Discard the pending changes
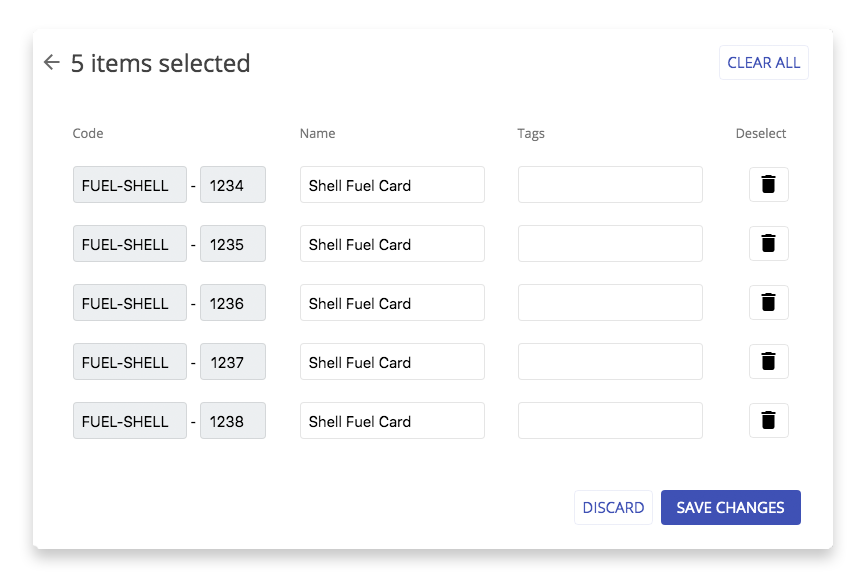This screenshot has height=588, width=861. 613,507
